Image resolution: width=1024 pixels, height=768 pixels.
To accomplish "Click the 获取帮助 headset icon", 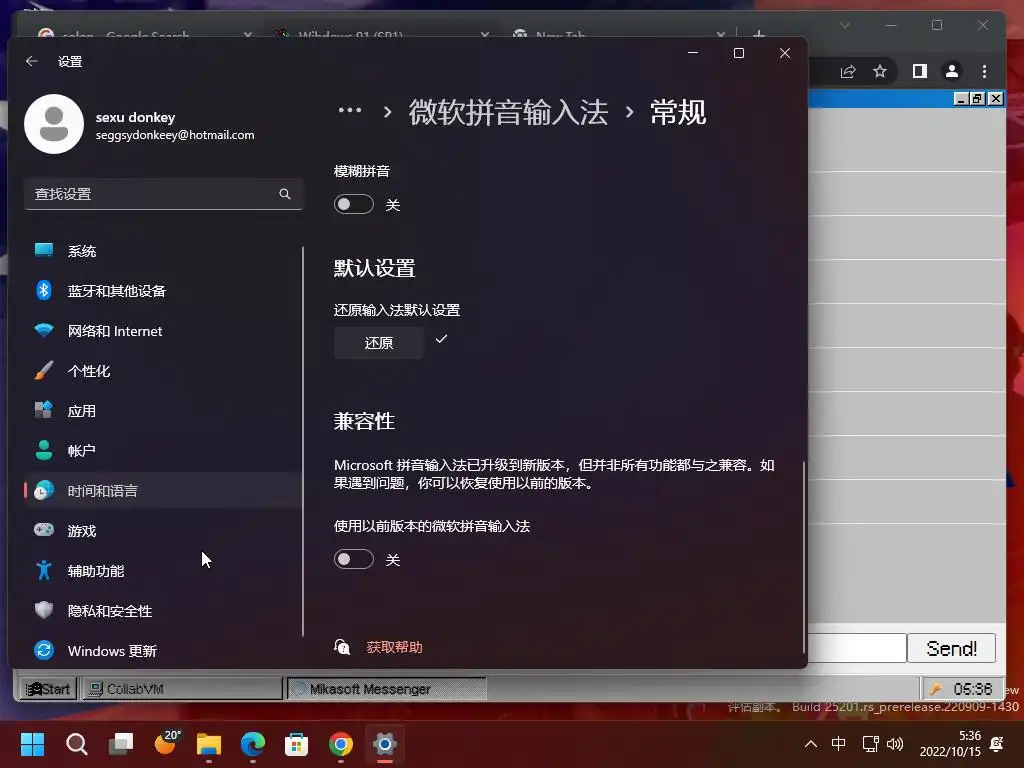I will coord(342,647).
